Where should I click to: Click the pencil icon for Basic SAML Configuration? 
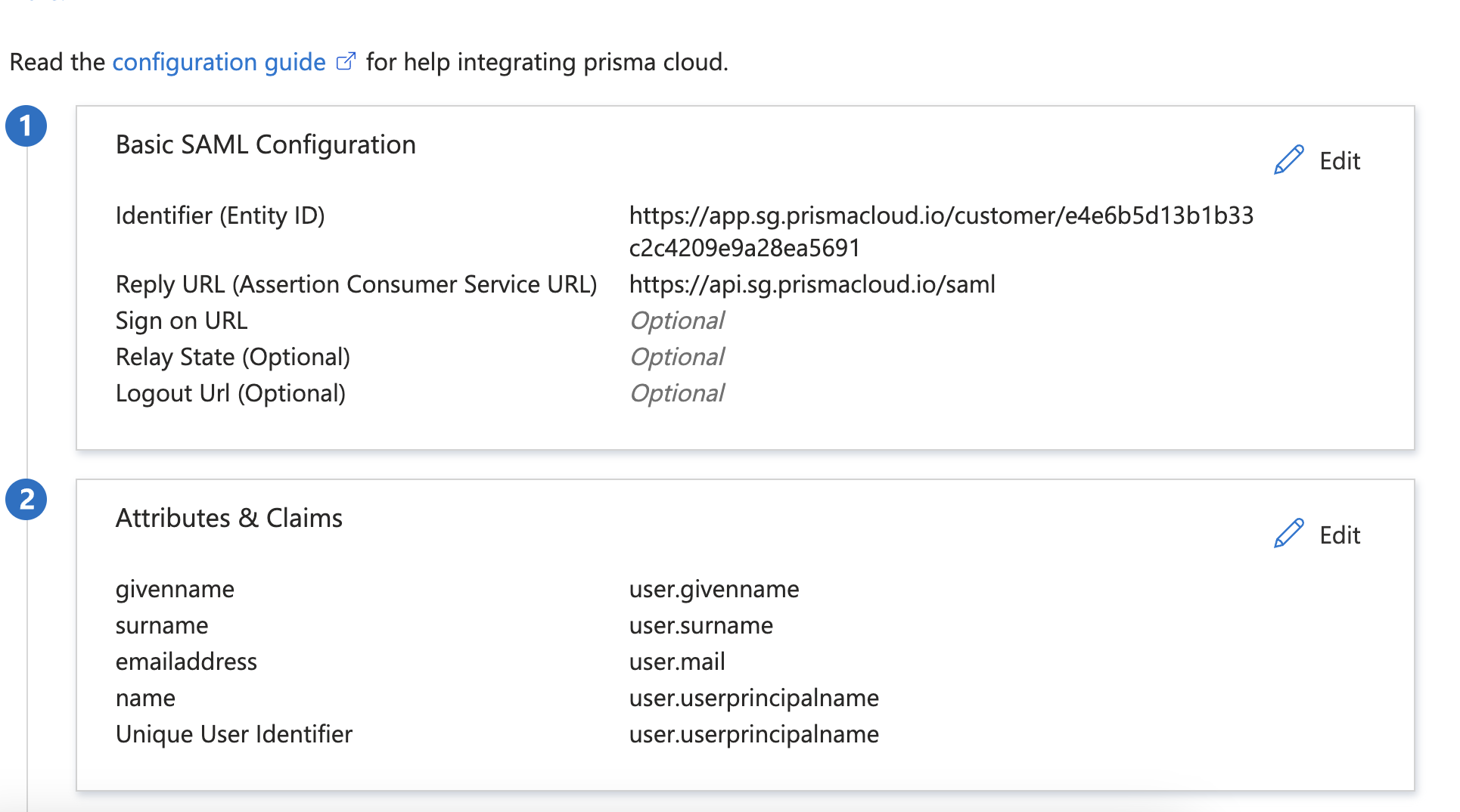pos(1288,160)
